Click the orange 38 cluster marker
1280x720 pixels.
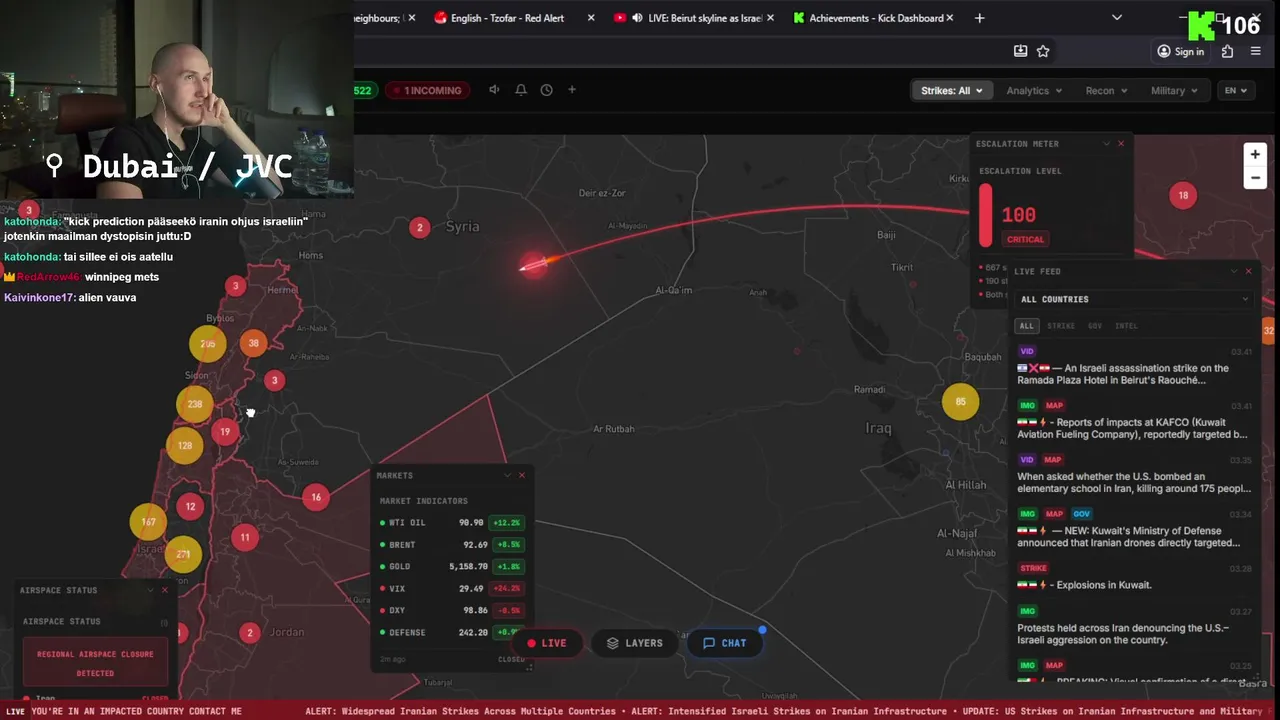(x=253, y=343)
